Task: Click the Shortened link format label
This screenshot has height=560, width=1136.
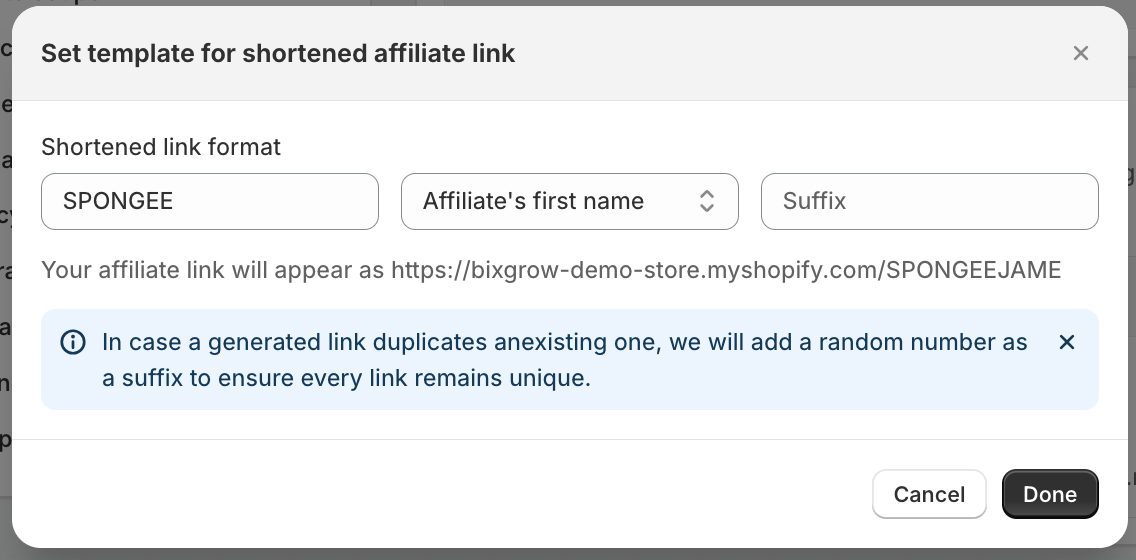Action: click(161, 147)
